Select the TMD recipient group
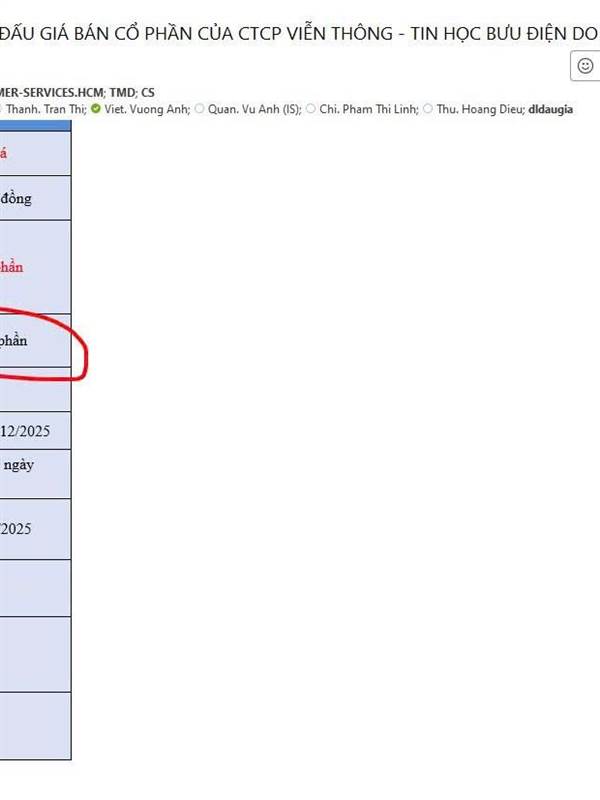 122,93
